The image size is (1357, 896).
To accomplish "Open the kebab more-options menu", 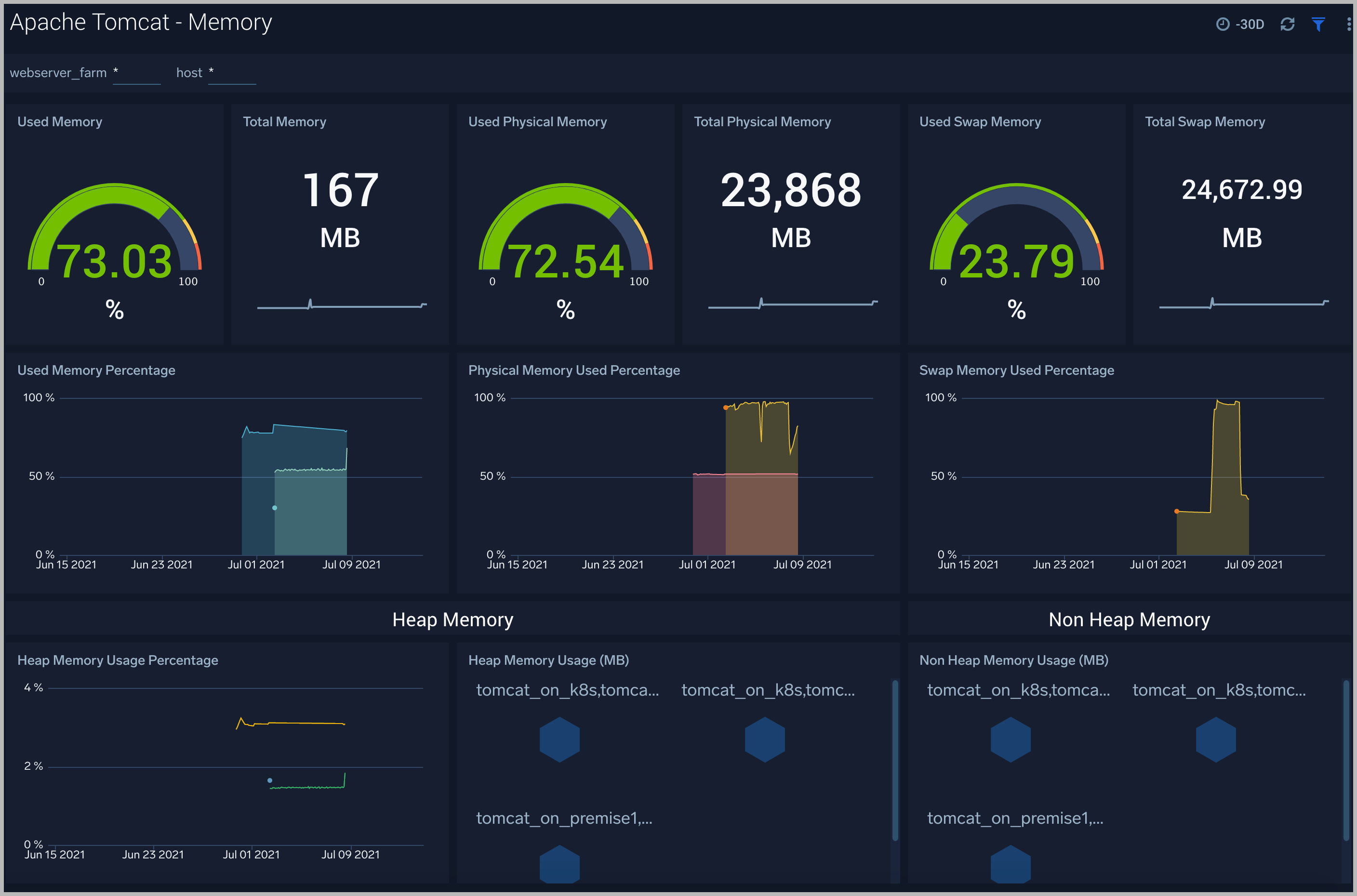I will point(1349,24).
